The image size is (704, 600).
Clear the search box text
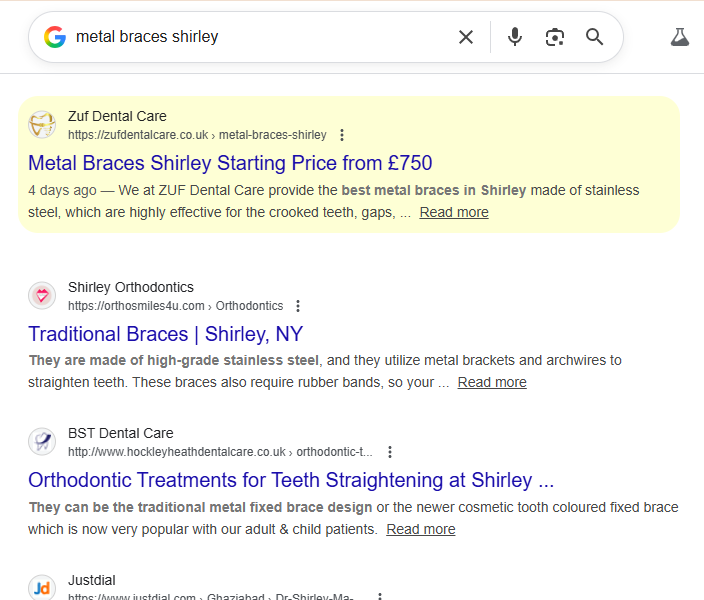tap(466, 37)
